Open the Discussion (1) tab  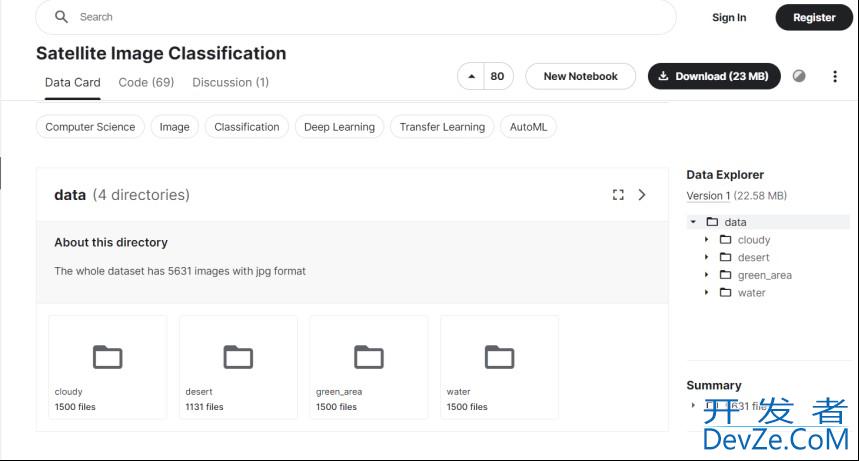(x=230, y=82)
